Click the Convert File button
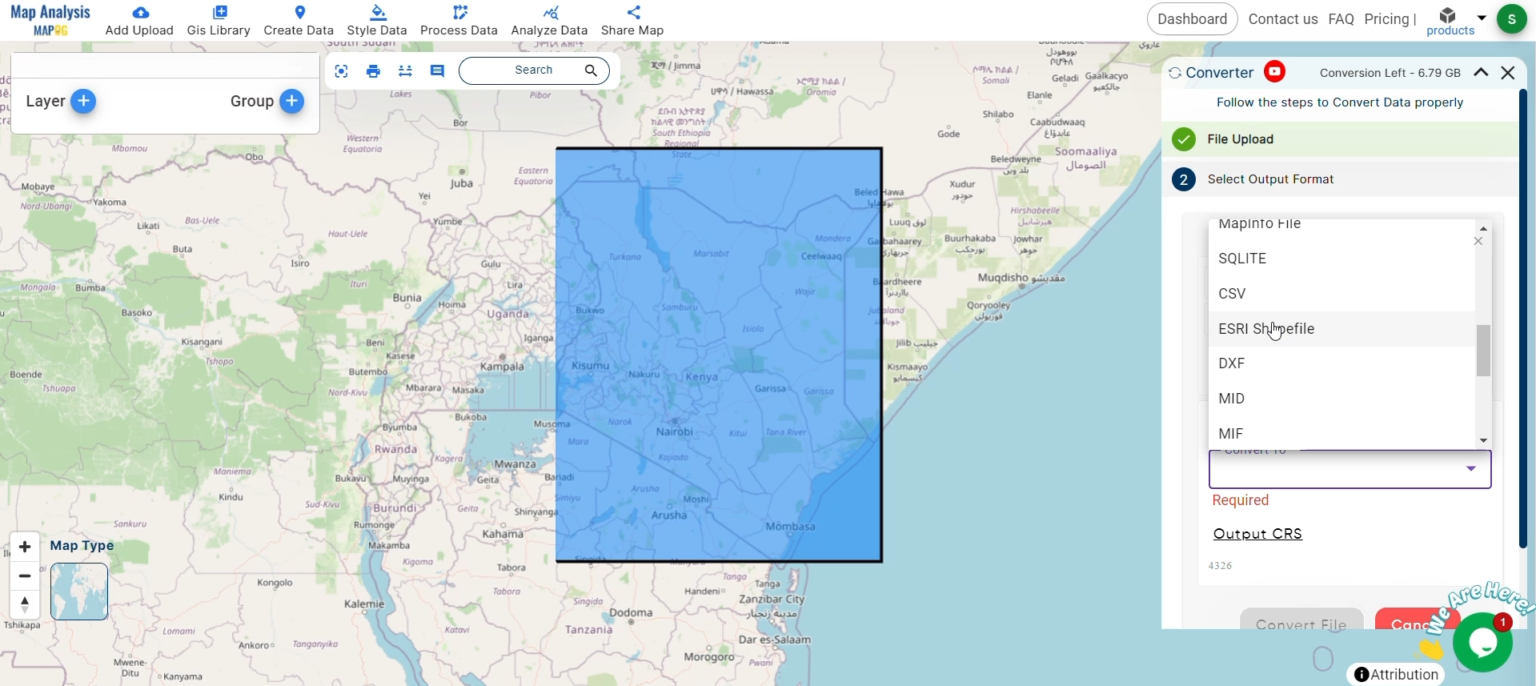The width and height of the screenshot is (1536, 686). click(1301, 623)
